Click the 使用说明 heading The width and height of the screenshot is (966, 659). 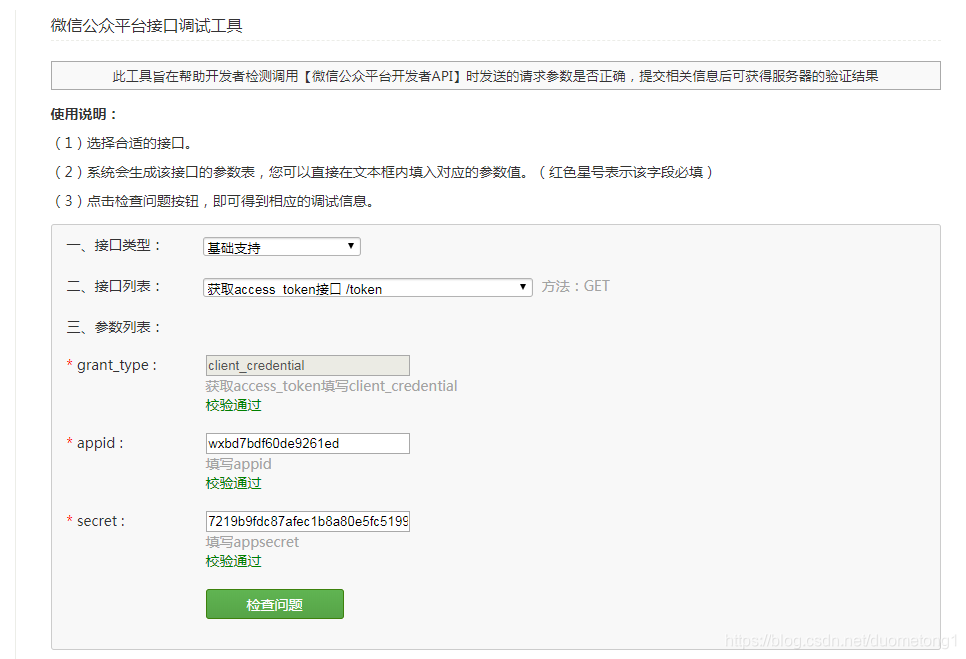84,115
